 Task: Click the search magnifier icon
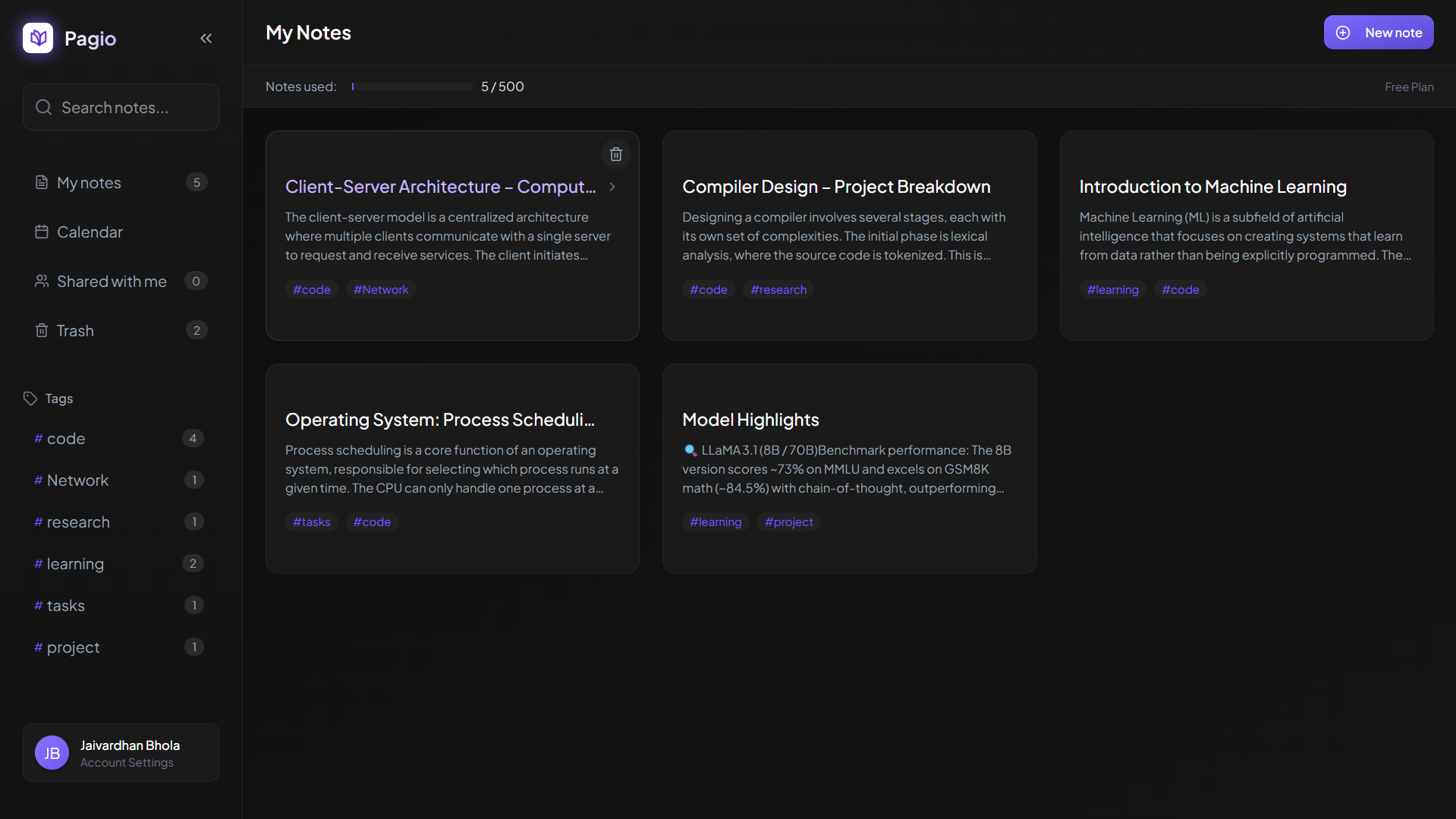[44, 107]
